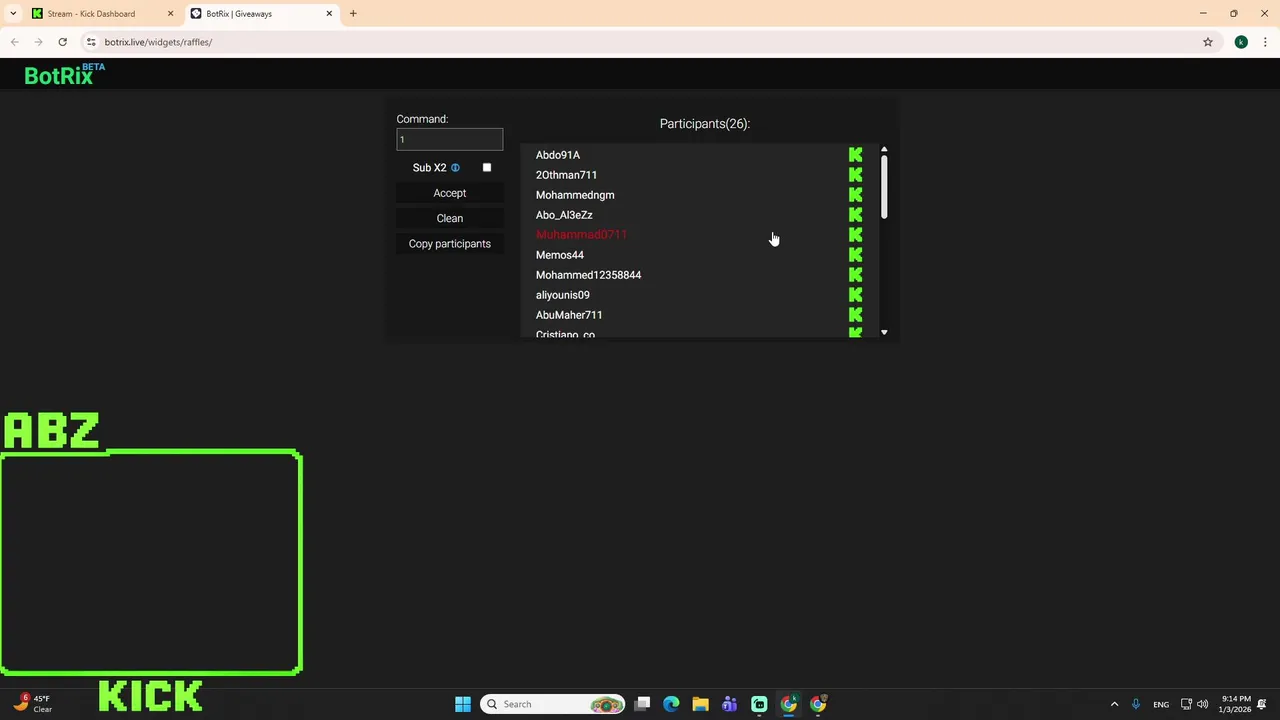
Task: Click the Copy participants button
Action: [450, 244]
